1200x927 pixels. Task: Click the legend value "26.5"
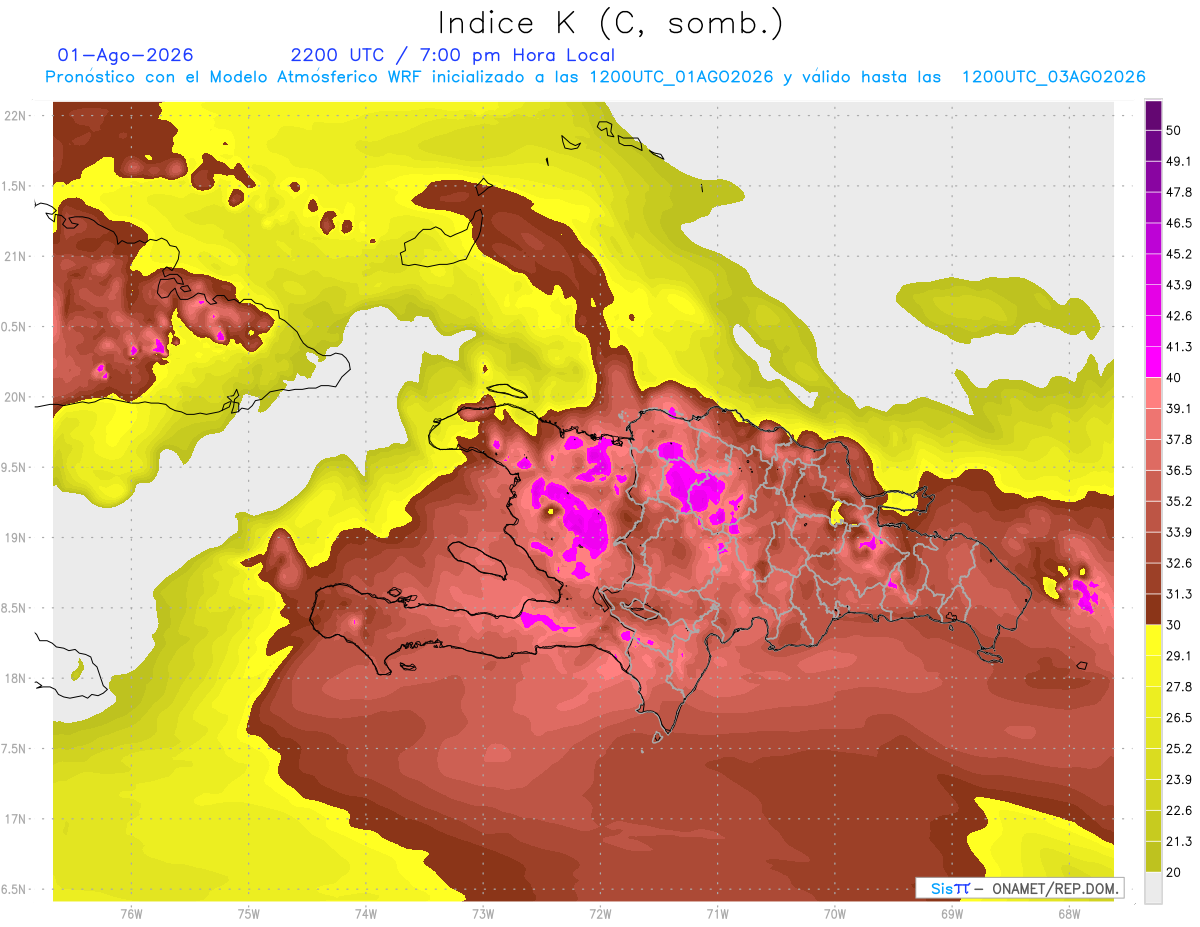1179,718
